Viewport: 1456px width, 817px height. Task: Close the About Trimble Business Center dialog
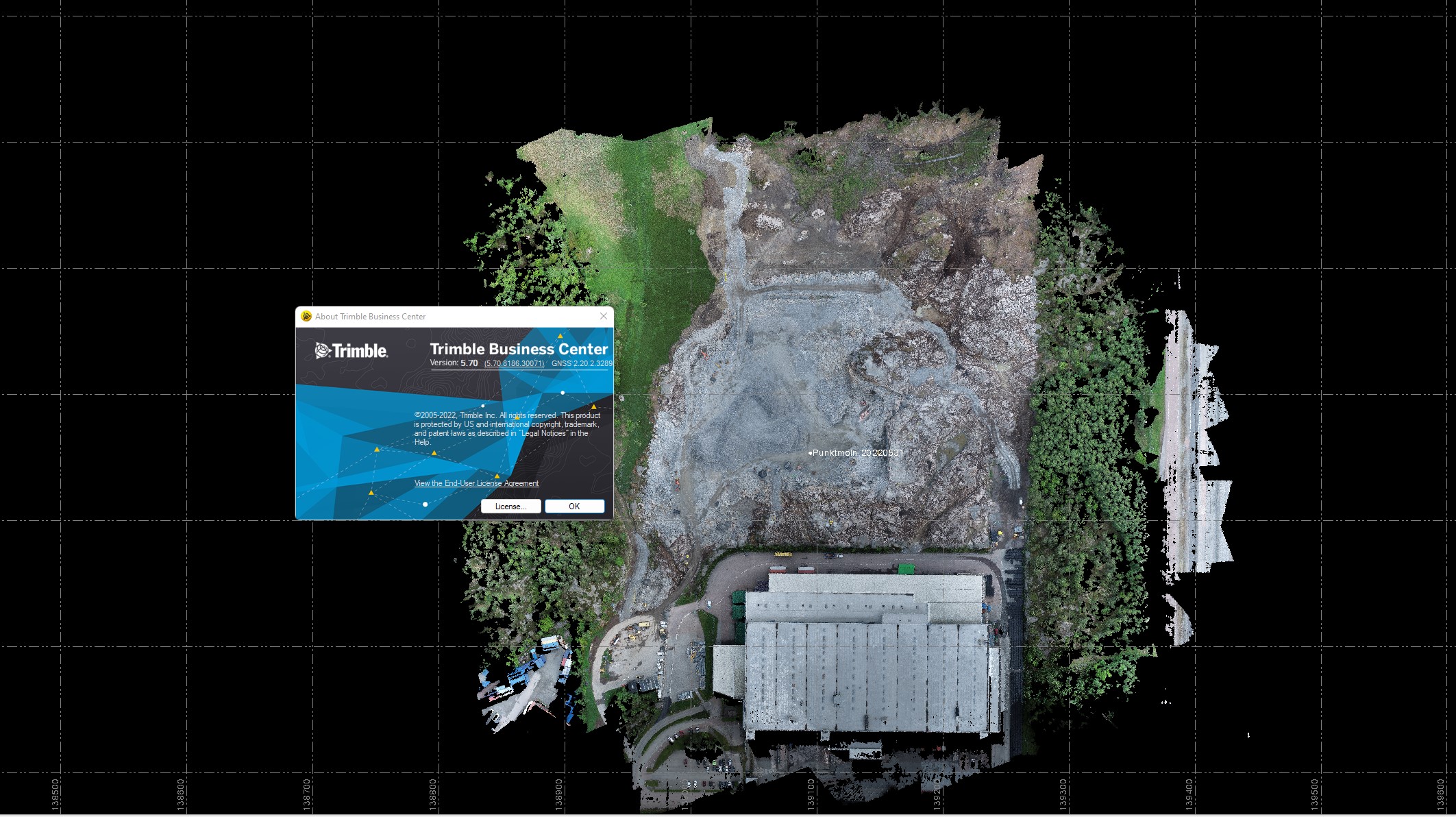point(603,316)
